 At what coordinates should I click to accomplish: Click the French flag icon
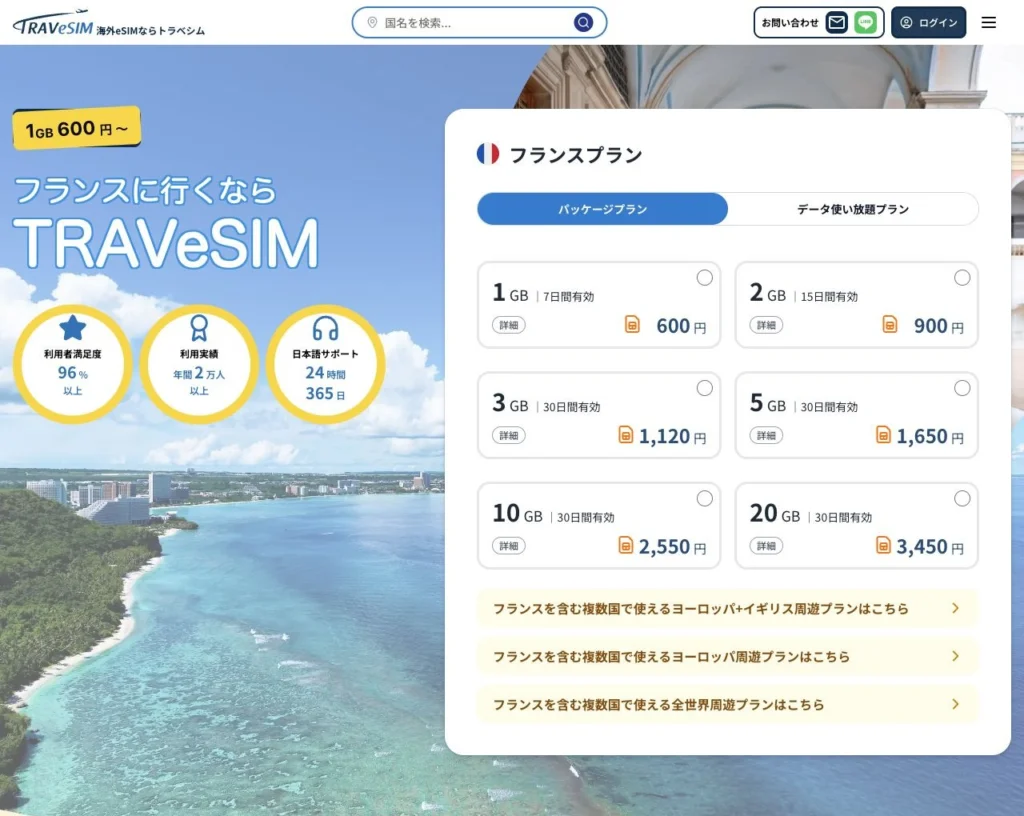488,154
